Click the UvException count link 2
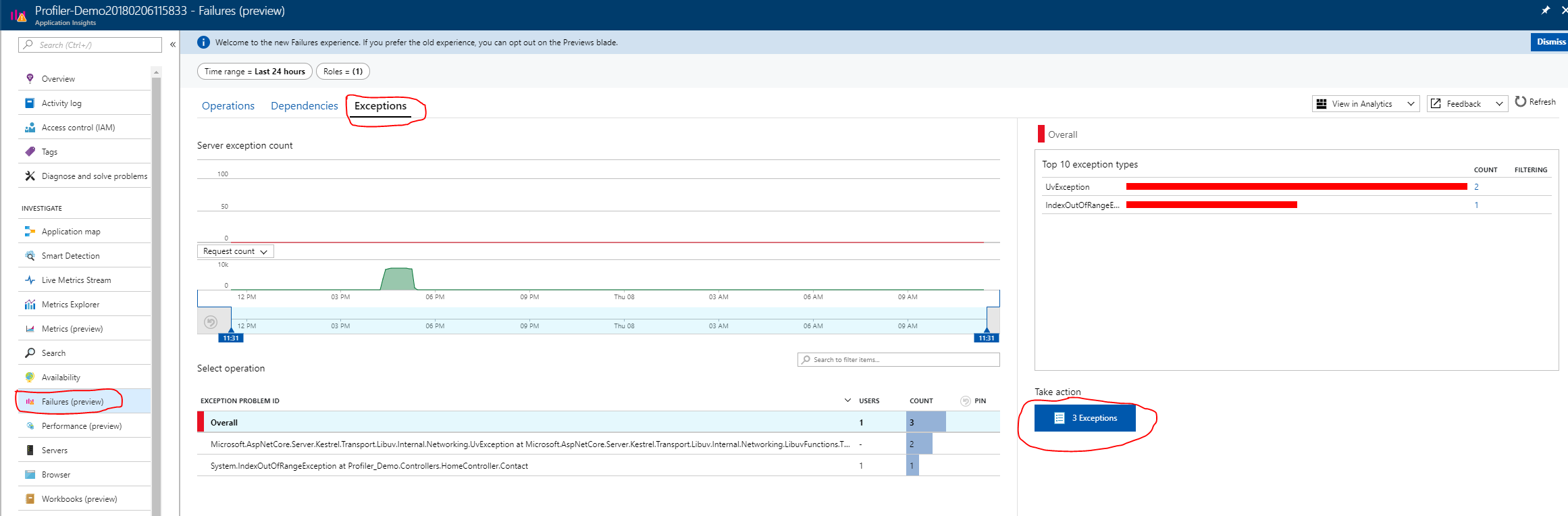 [1477, 187]
